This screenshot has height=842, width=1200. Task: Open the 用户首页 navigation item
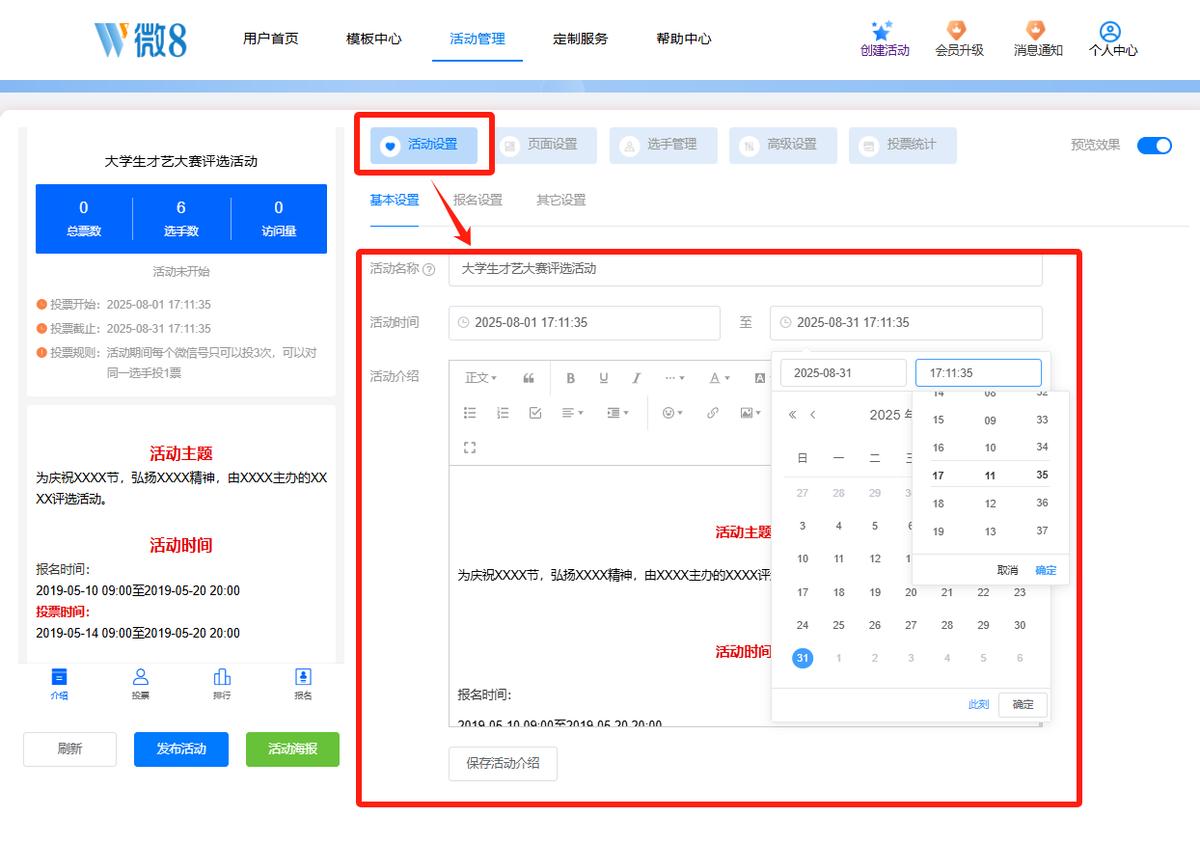click(270, 39)
